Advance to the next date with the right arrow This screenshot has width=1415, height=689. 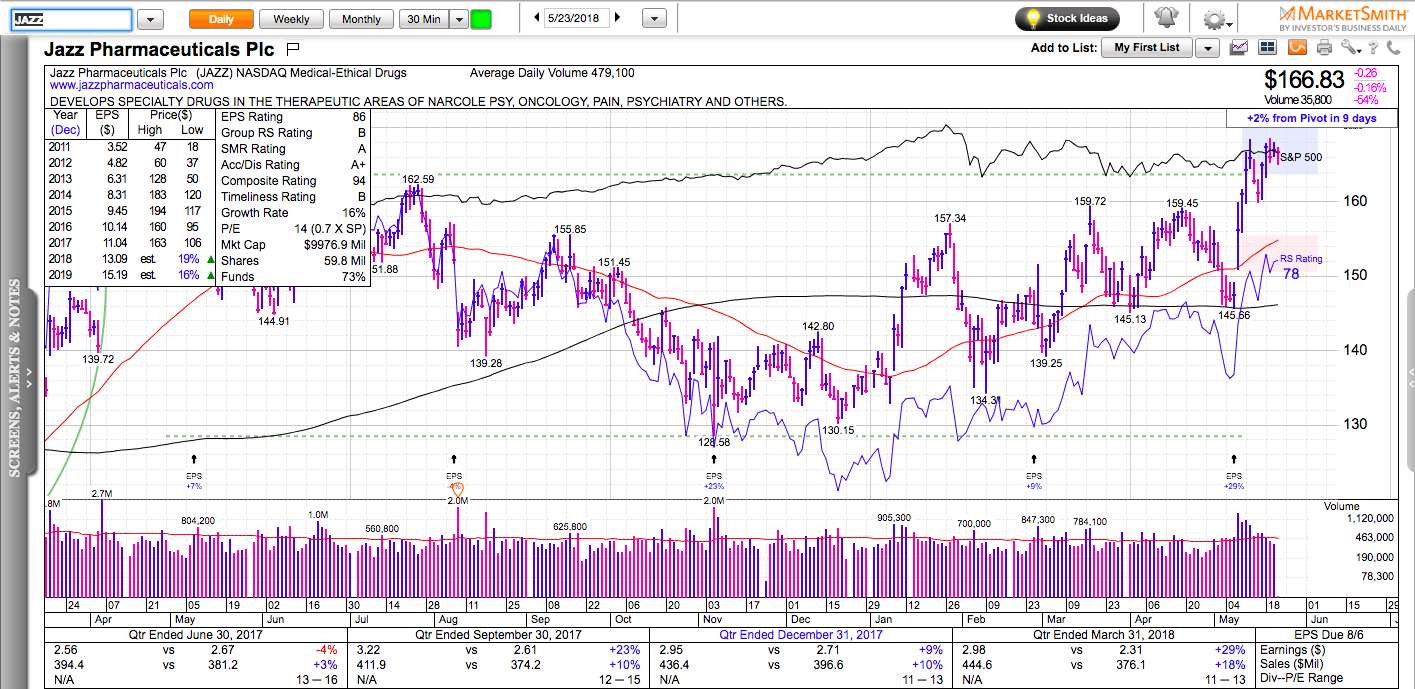618,18
